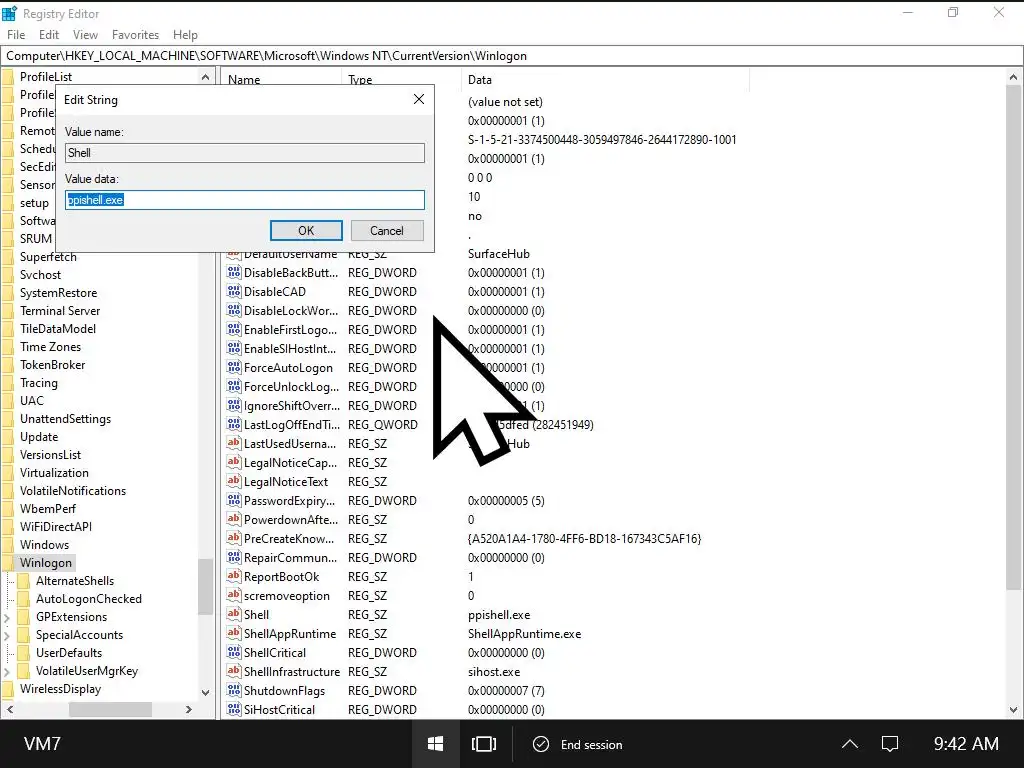
Task: Open the File menu
Action: pos(16,35)
